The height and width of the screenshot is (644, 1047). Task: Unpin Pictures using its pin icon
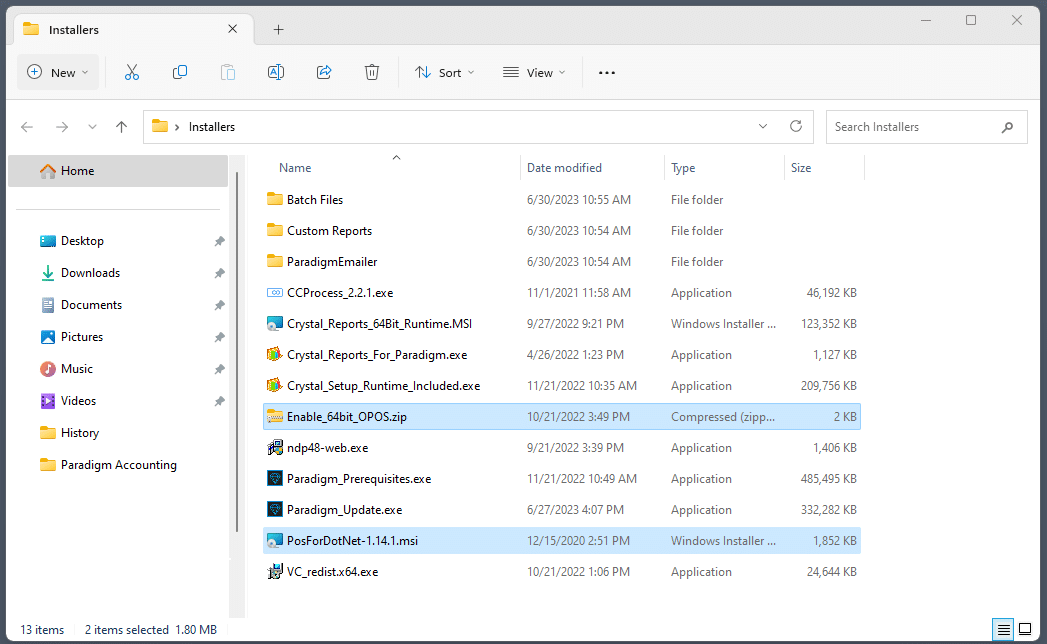click(219, 337)
